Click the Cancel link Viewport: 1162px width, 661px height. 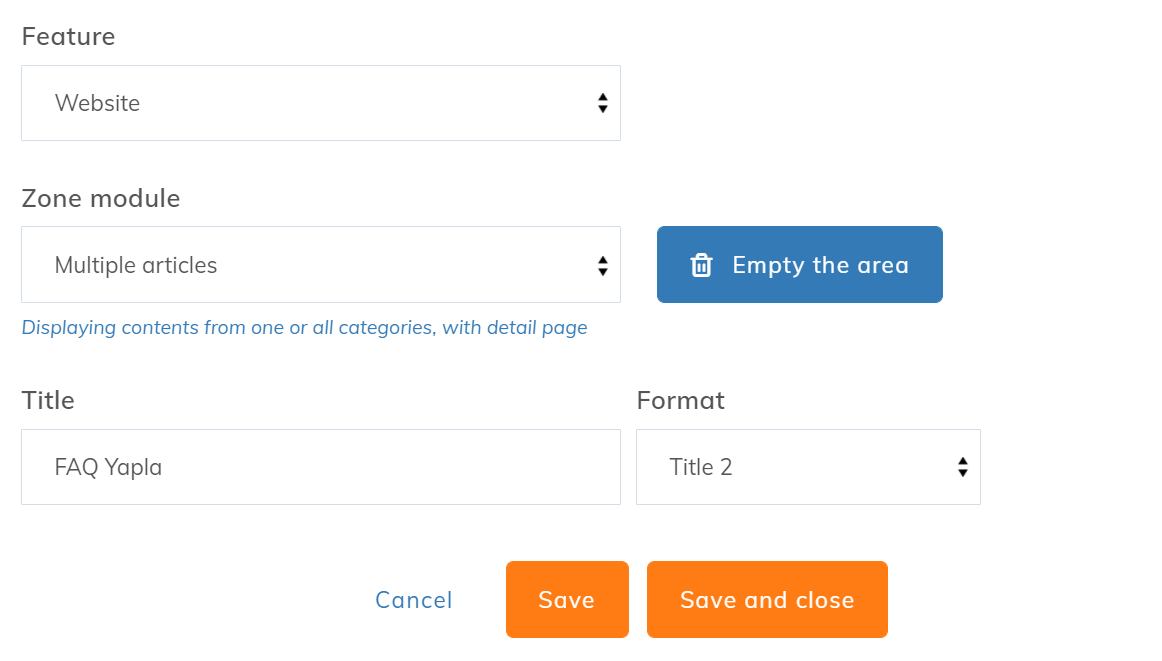click(x=414, y=600)
